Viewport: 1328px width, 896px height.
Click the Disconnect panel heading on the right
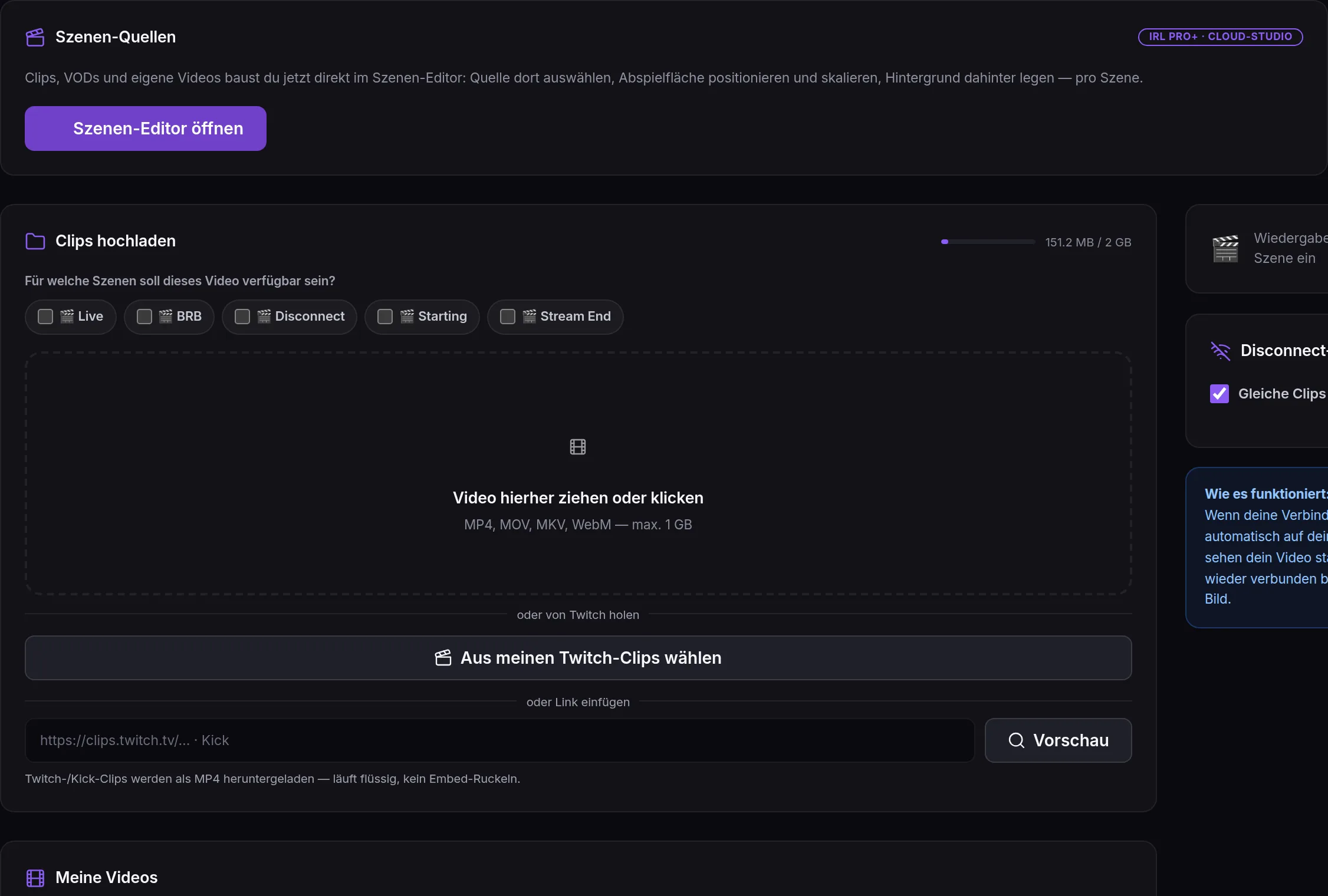click(x=1284, y=351)
